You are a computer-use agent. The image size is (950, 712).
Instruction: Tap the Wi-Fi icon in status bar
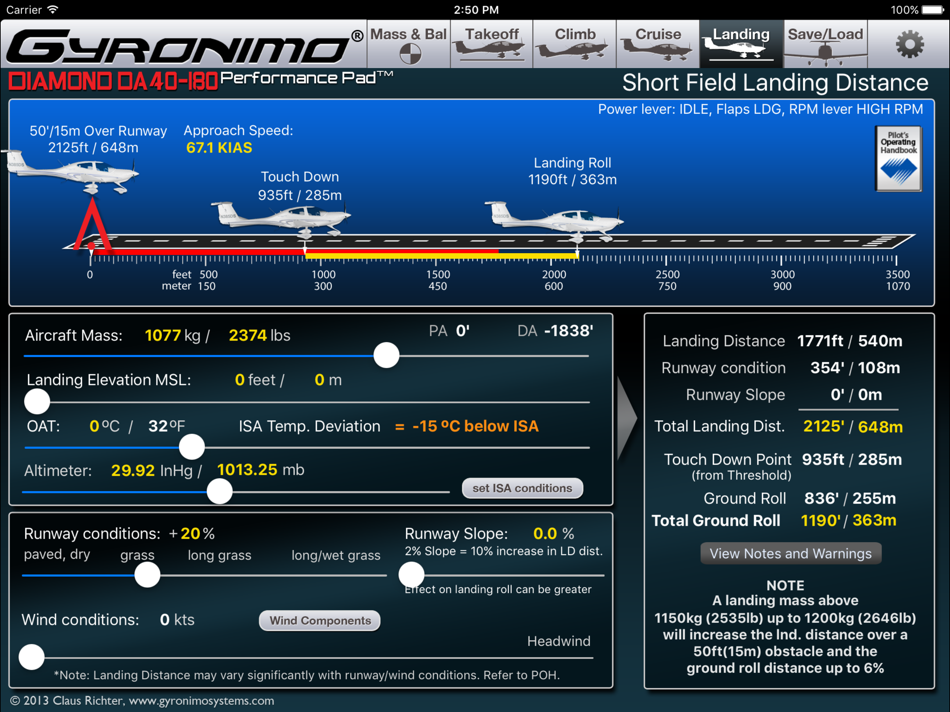pos(53,9)
